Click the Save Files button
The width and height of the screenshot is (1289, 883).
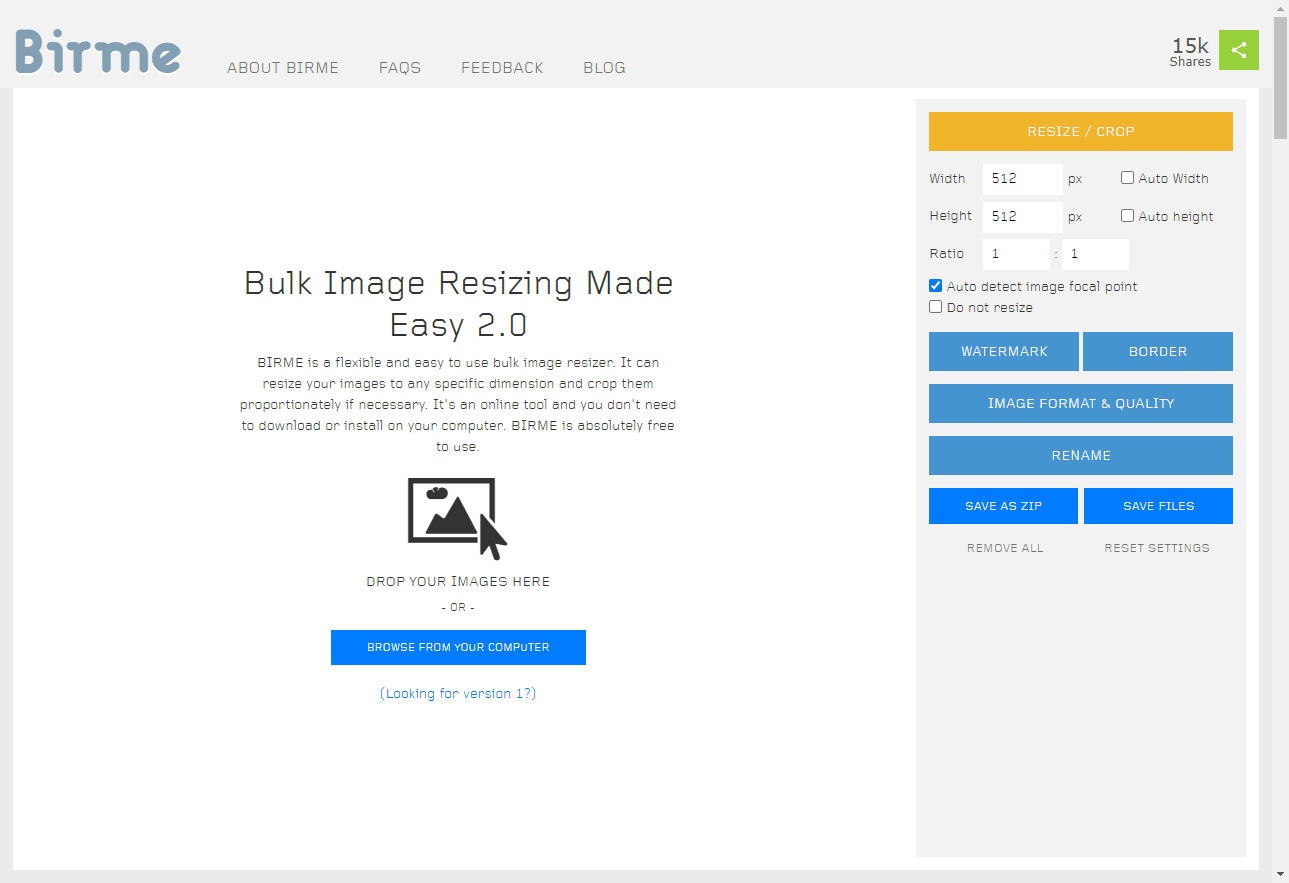coord(1158,506)
